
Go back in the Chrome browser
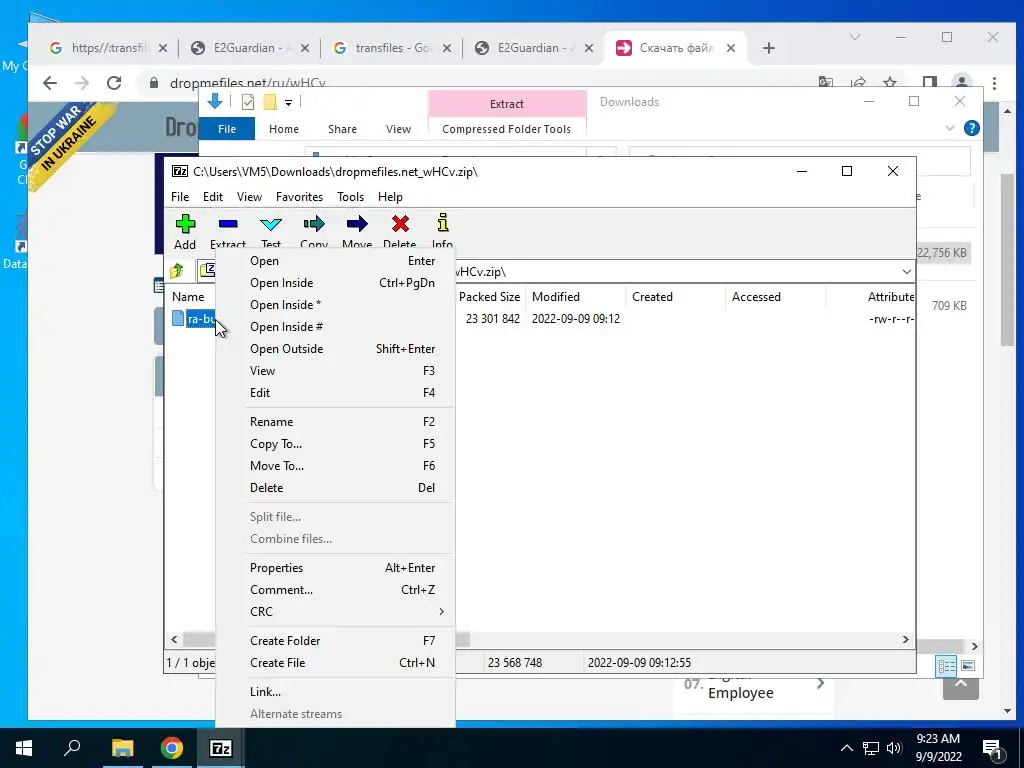pyautogui.click(x=50, y=83)
